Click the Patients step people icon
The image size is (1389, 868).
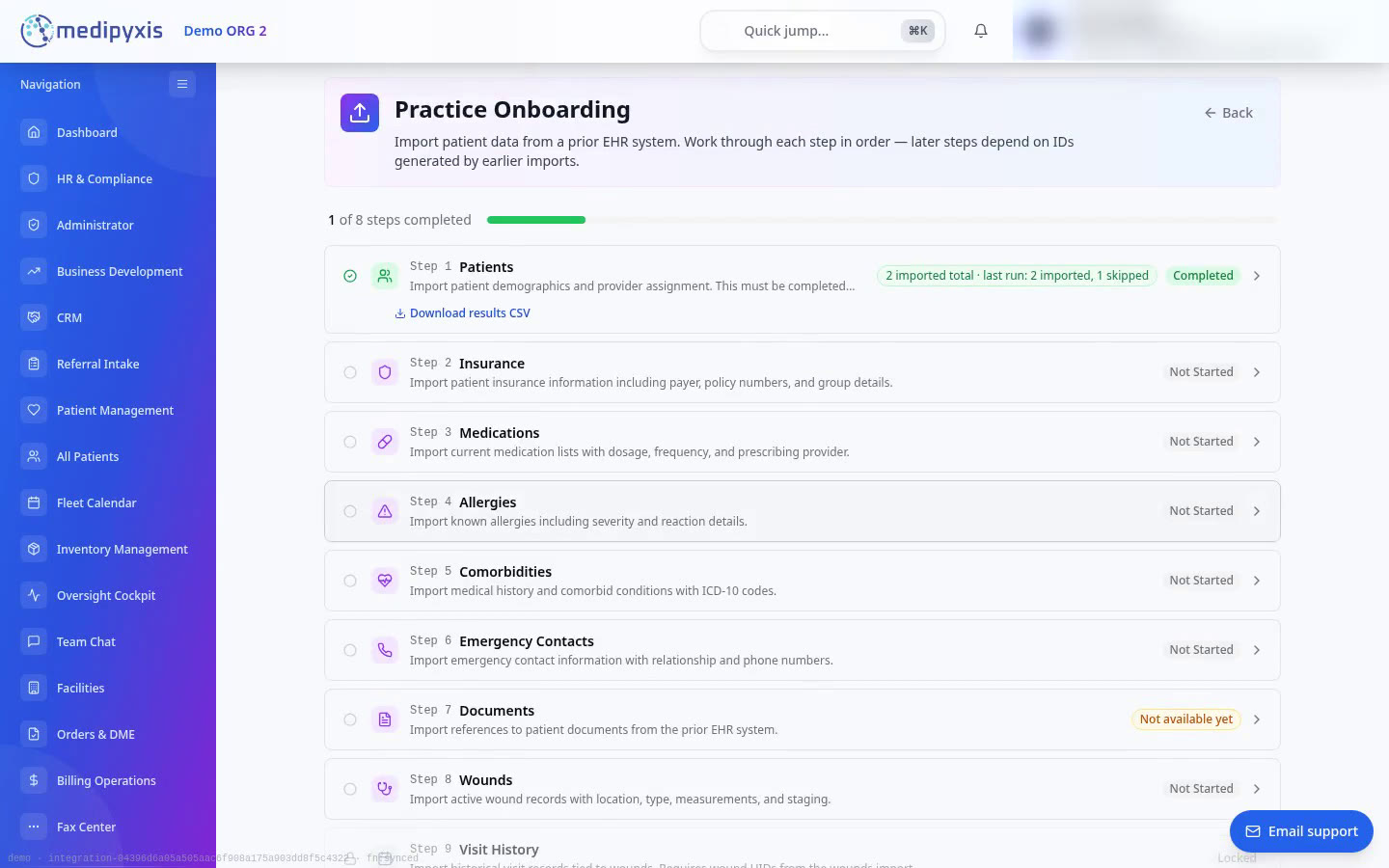(385, 276)
